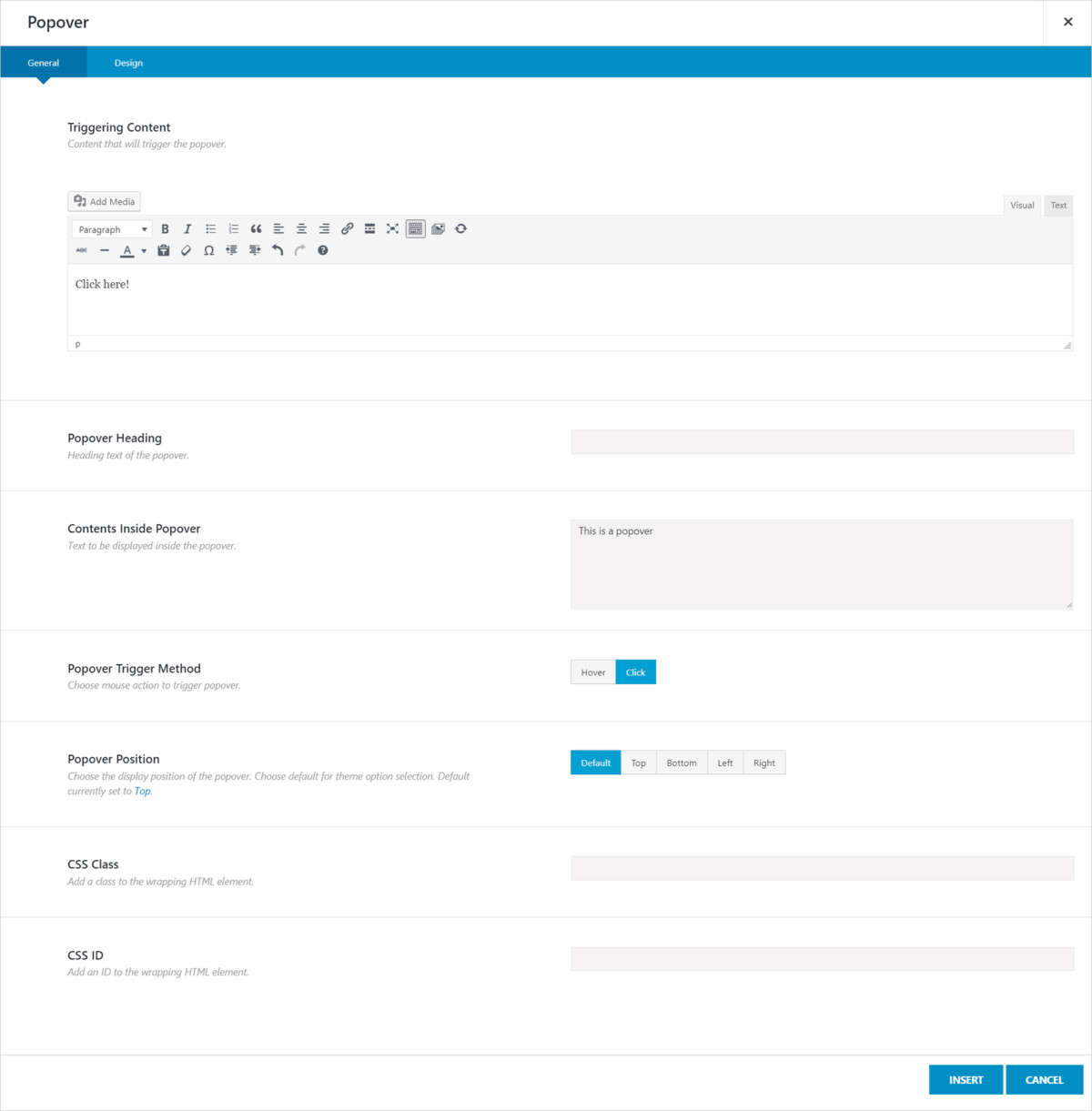Viewport: 1092px width, 1111px height.
Task: Select Hover as the trigger method
Action: [592, 672]
